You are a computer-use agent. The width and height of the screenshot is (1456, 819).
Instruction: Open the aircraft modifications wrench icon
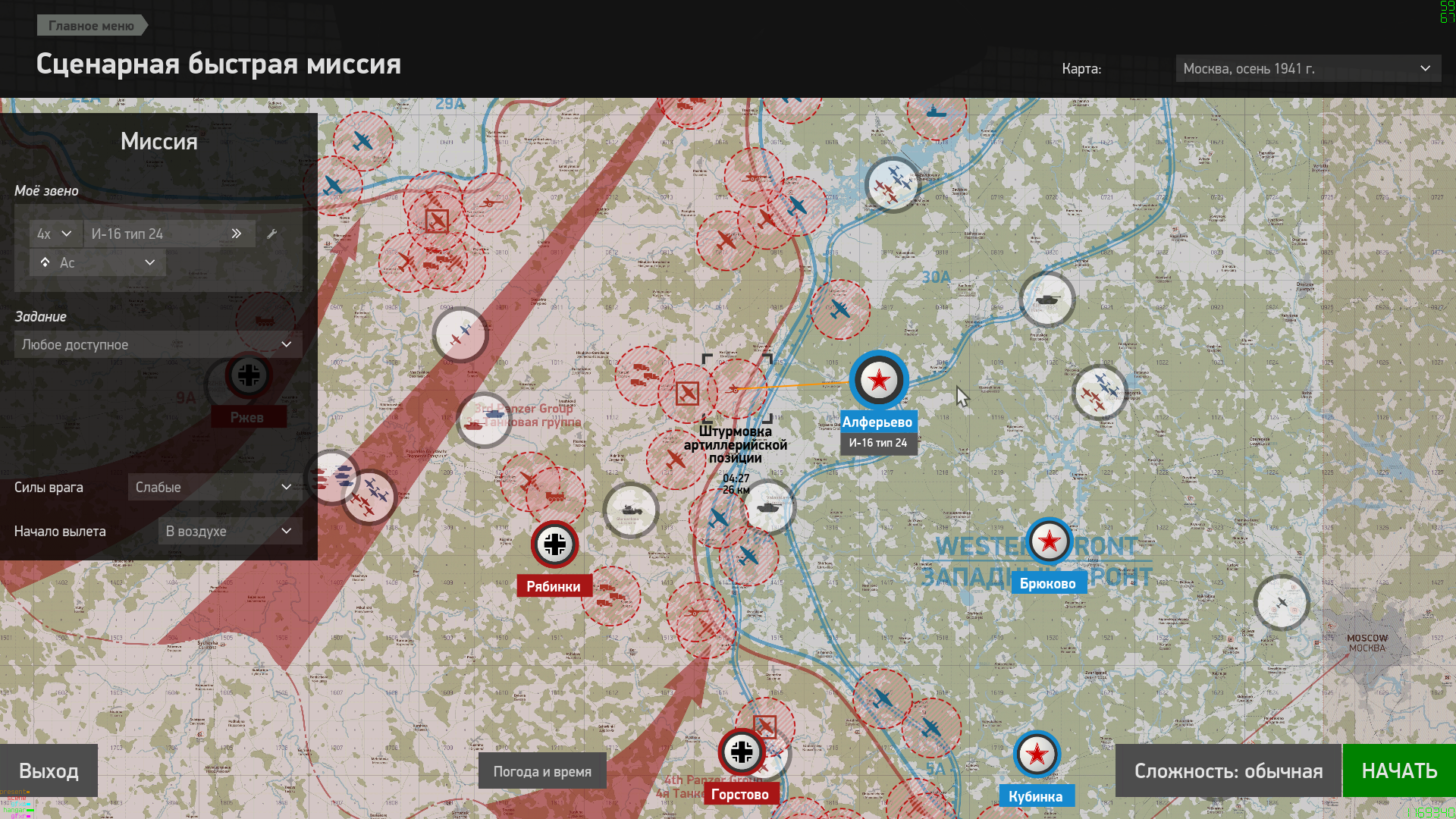[272, 234]
